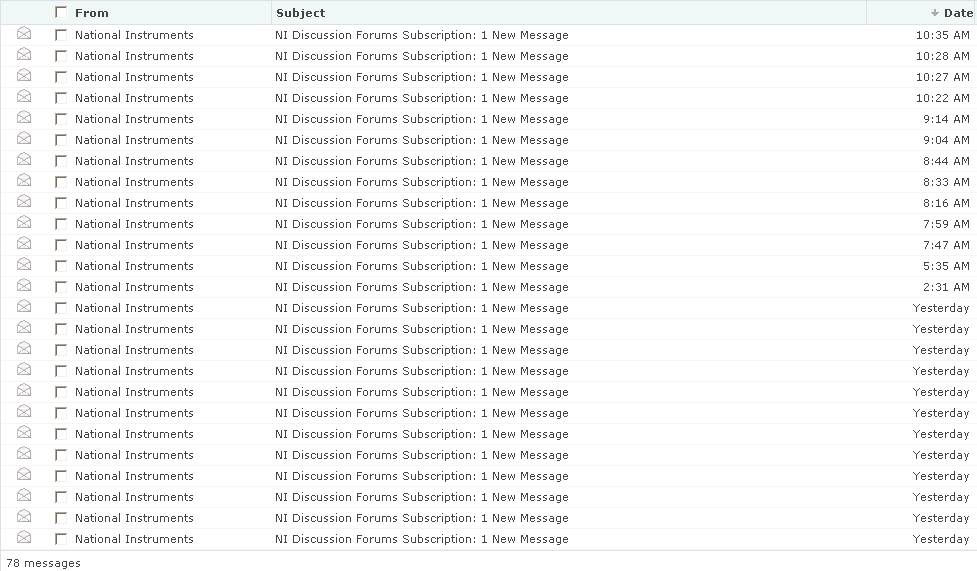Viewport: 977px width, 571px height.
Task: Click National Instruments sender at 10:35 AM
Action: coord(134,36)
